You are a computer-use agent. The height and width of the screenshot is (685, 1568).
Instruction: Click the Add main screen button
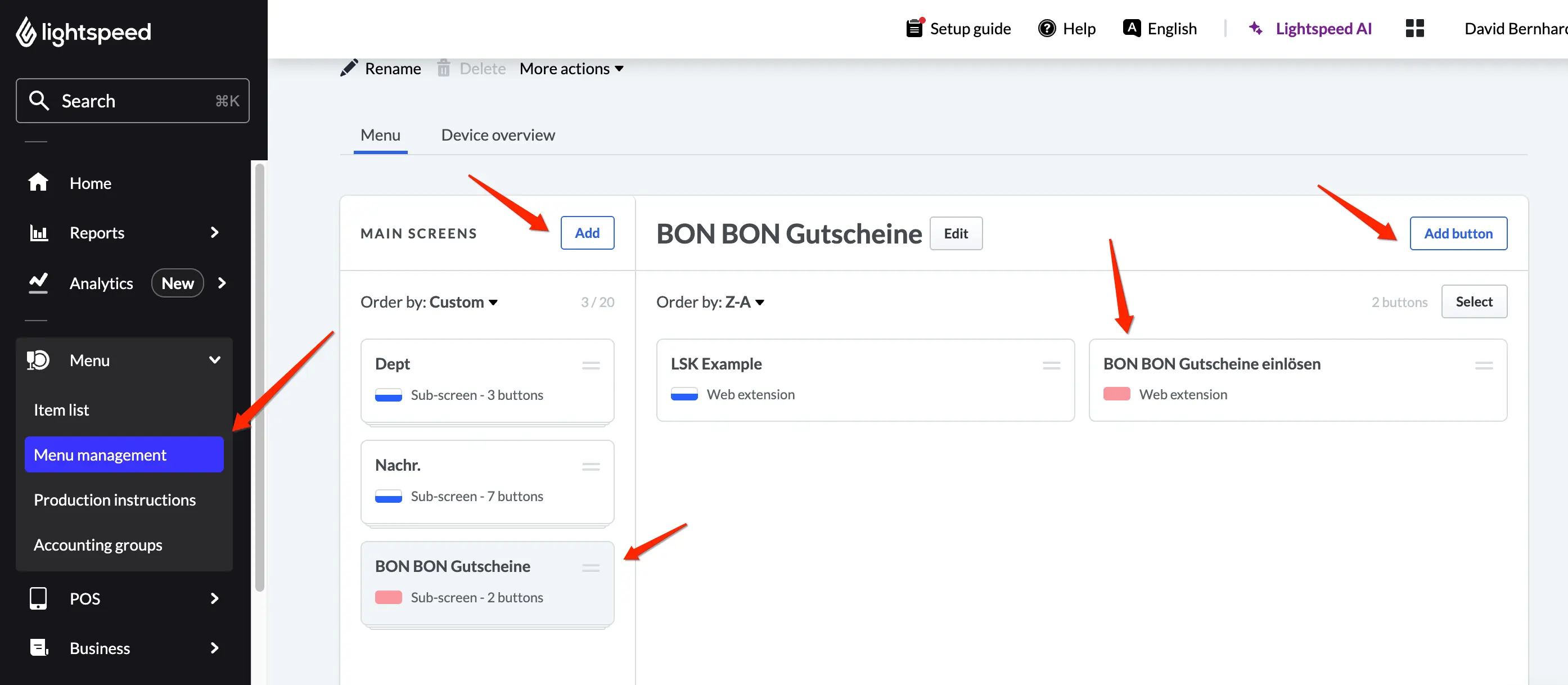click(587, 233)
